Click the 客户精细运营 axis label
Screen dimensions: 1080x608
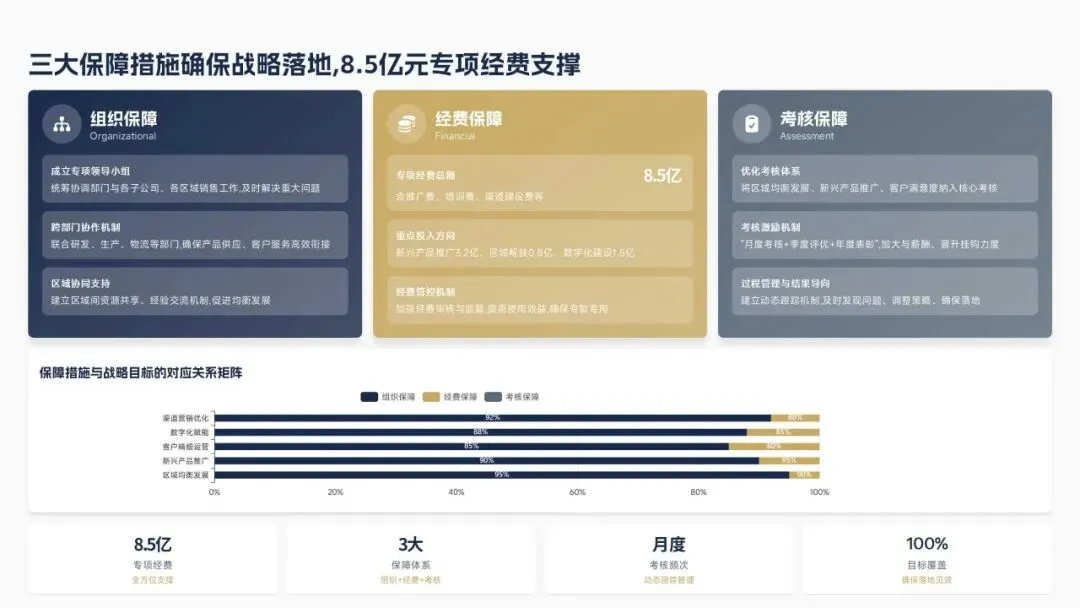click(x=185, y=446)
